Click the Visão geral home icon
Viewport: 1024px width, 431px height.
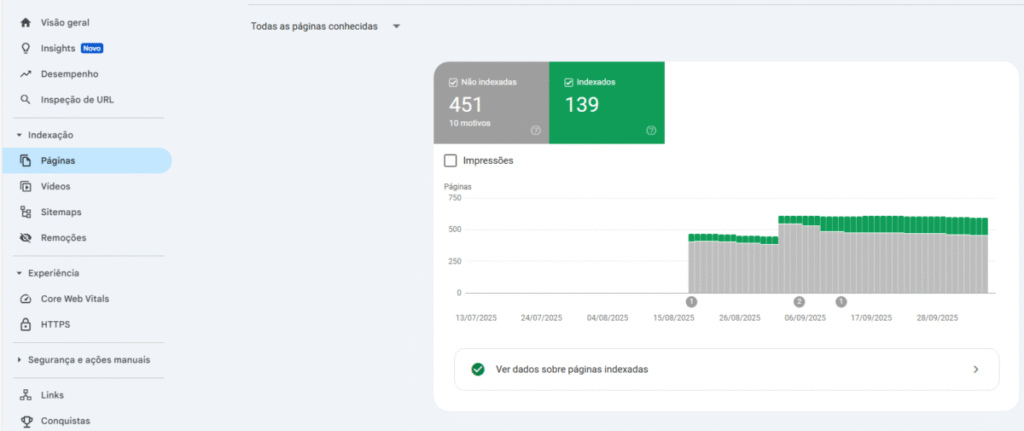(x=26, y=22)
